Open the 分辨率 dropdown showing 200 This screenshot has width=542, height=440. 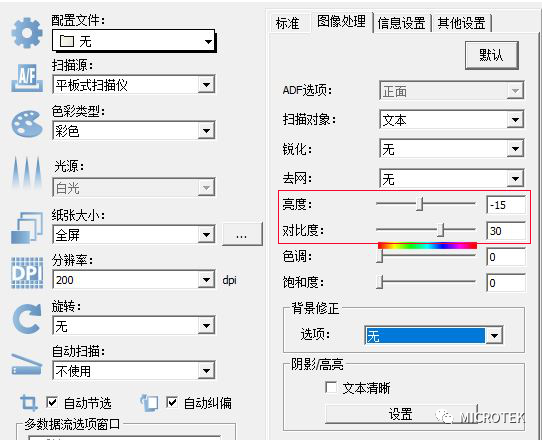coord(134,280)
